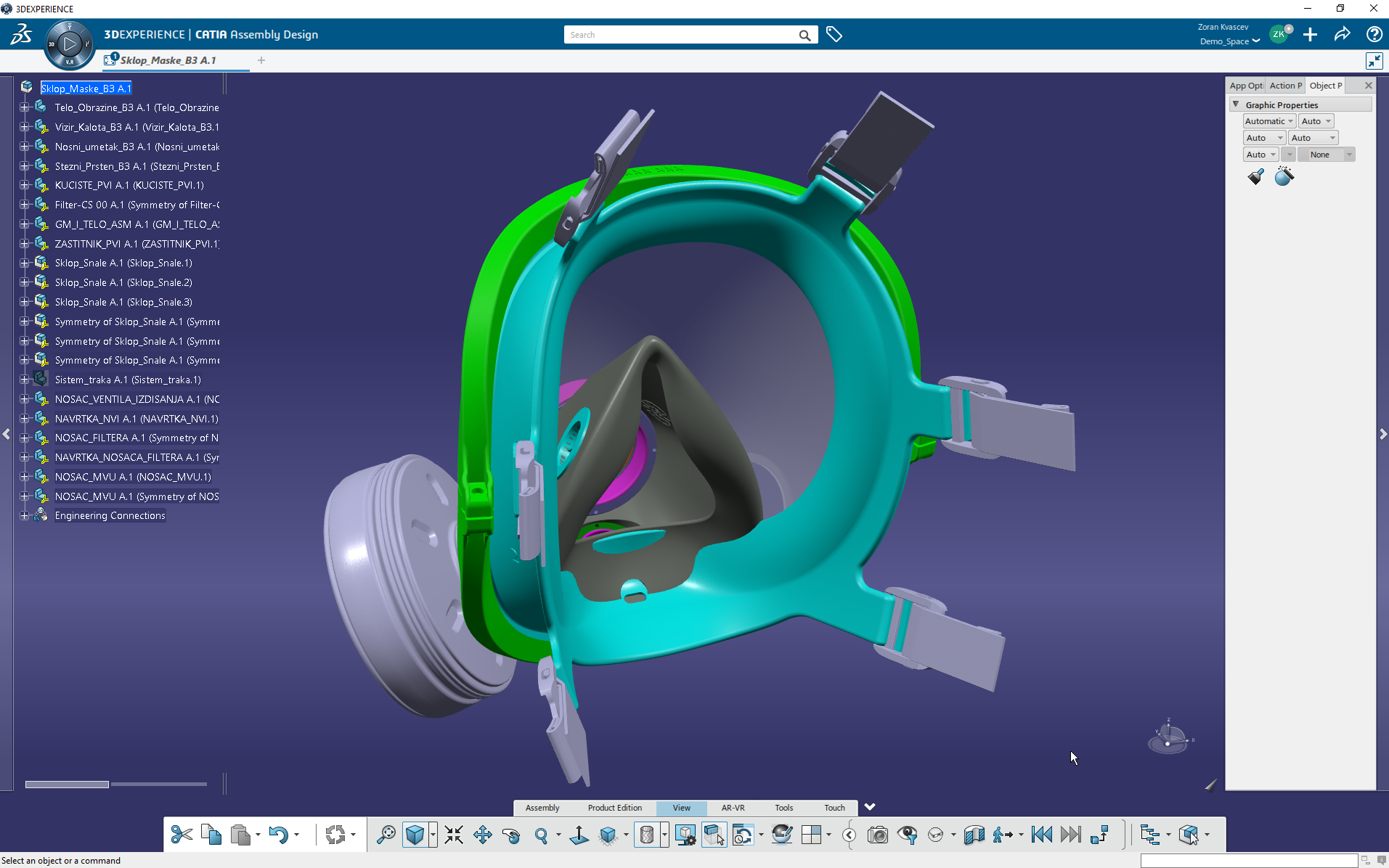The height and width of the screenshot is (868, 1389).
Task: Click the Undo arrow icon
Action: click(x=278, y=835)
